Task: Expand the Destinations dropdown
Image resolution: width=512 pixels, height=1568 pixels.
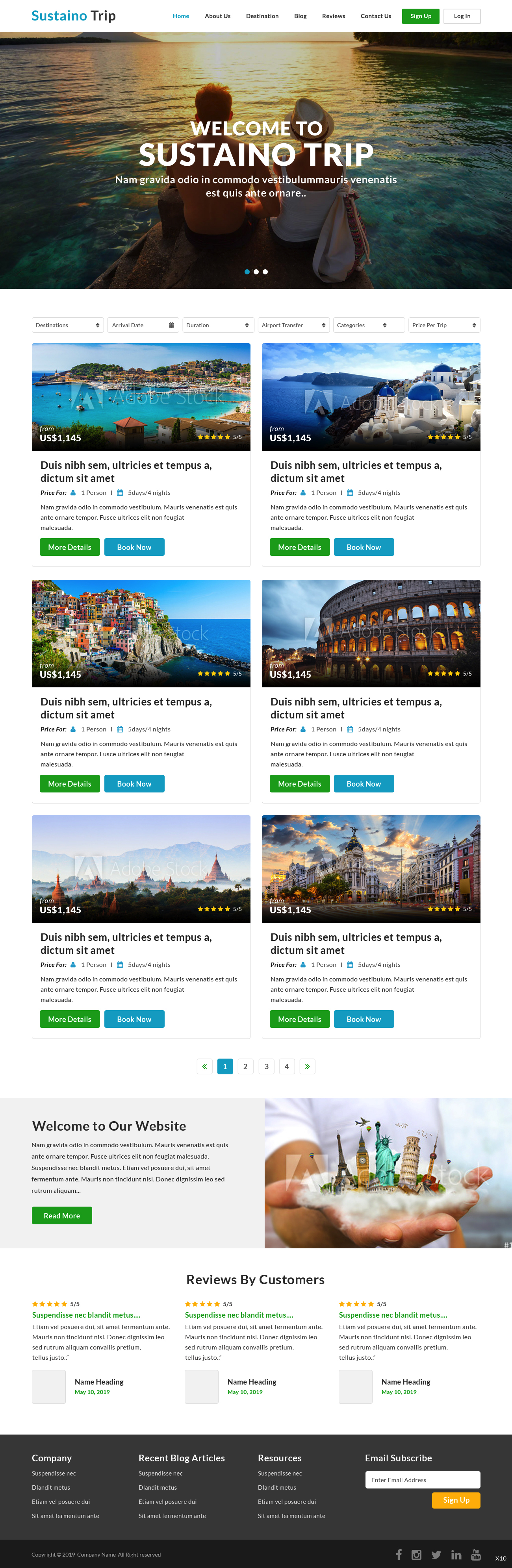Action: tap(68, 325)
